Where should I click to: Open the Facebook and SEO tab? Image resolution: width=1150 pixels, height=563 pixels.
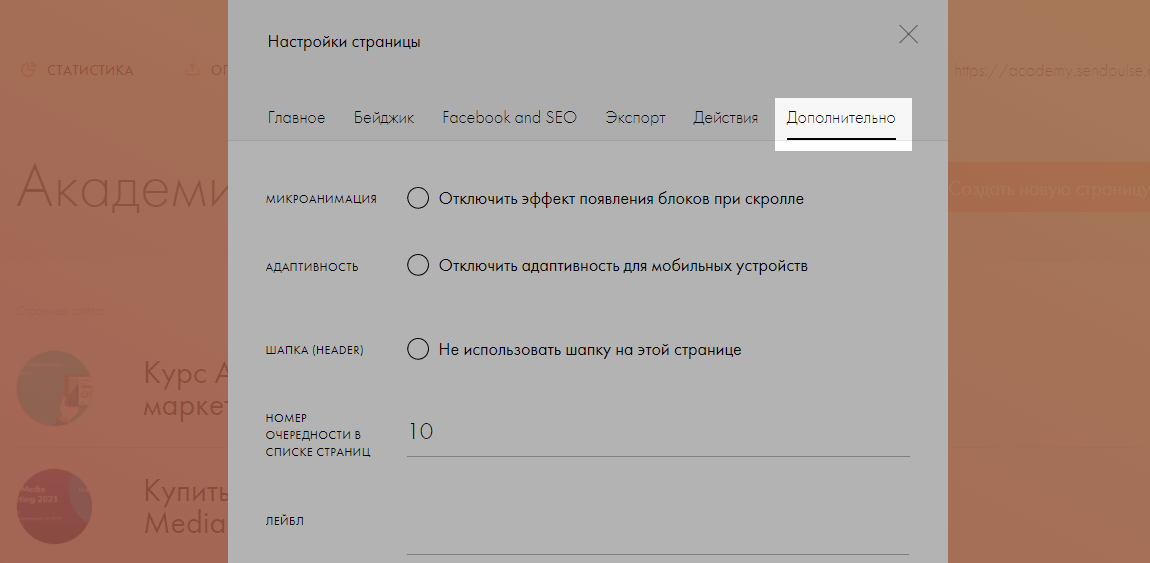(x=509, y=118)
